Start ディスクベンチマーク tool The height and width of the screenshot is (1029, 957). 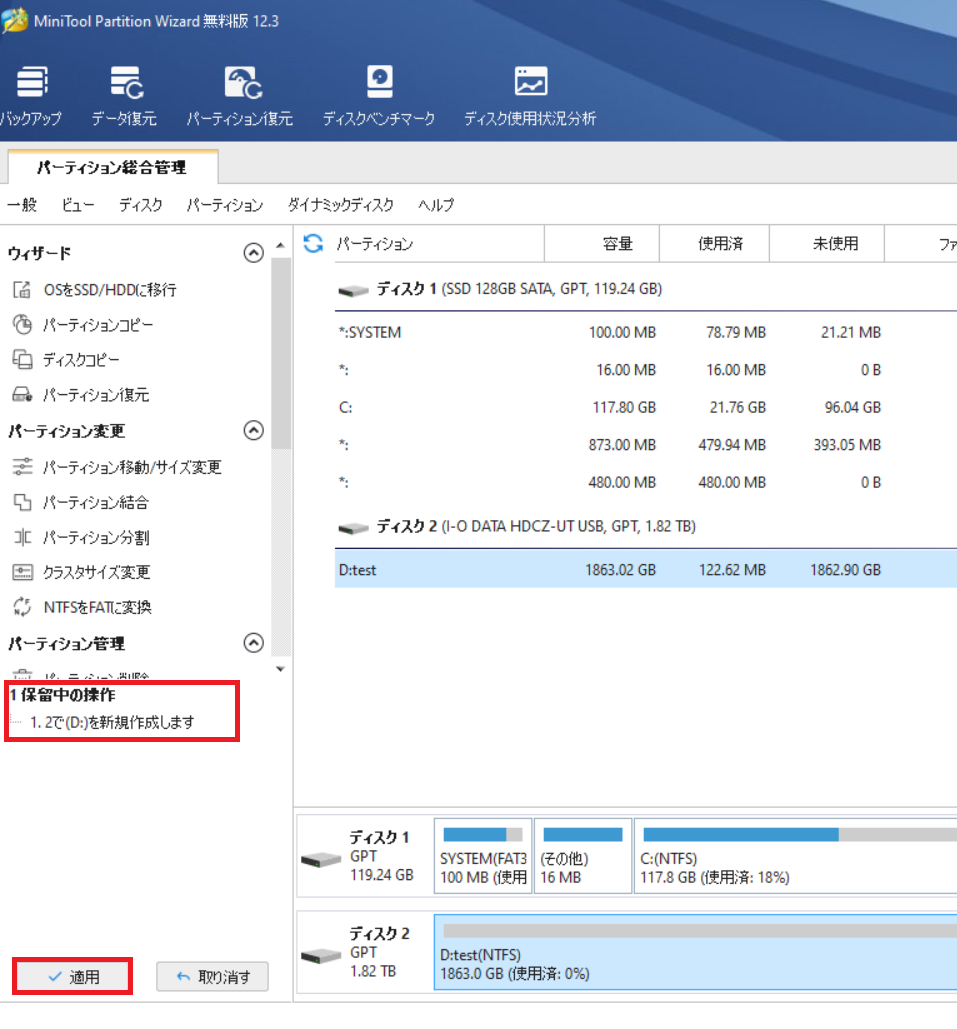coord(379,95)
